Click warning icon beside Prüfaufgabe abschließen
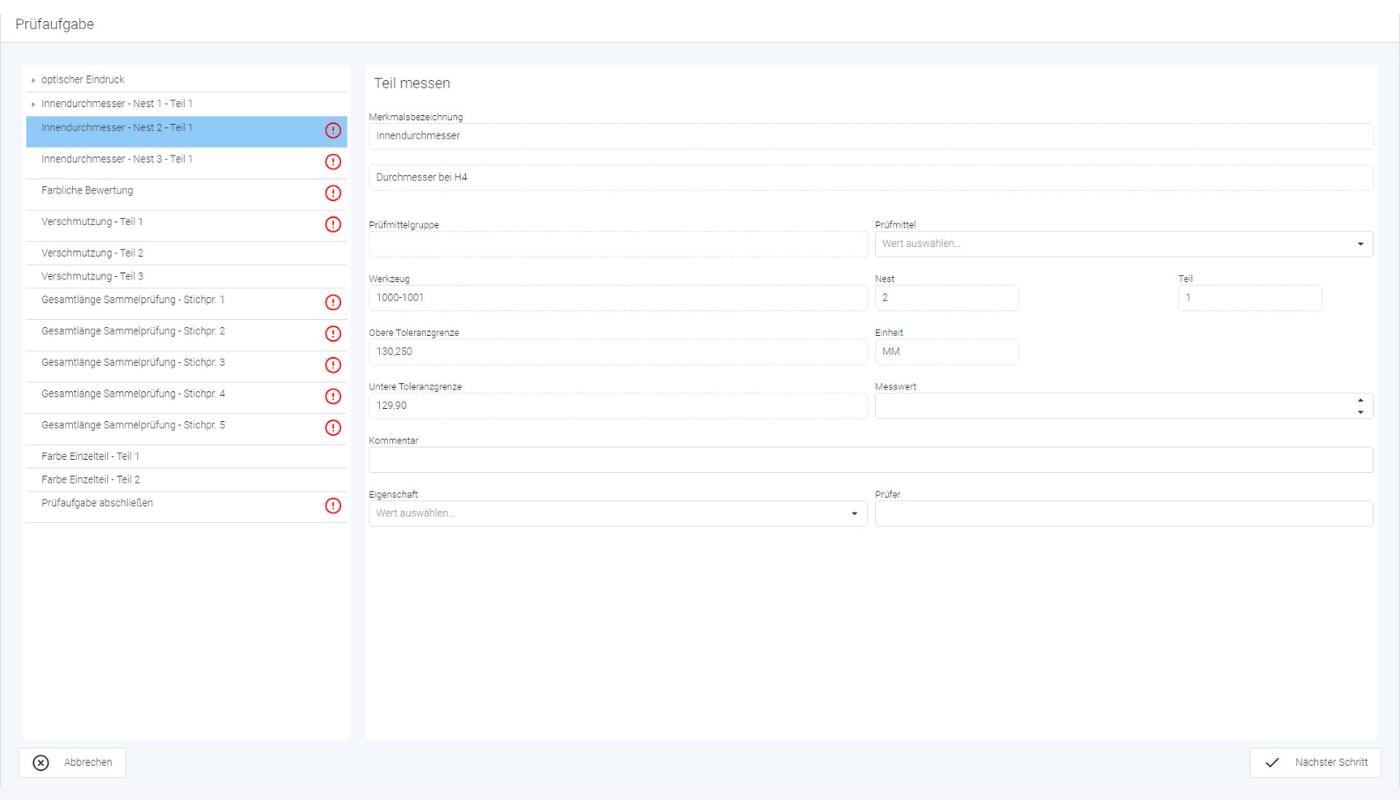 pyautogui.click(x=334, y=506)
